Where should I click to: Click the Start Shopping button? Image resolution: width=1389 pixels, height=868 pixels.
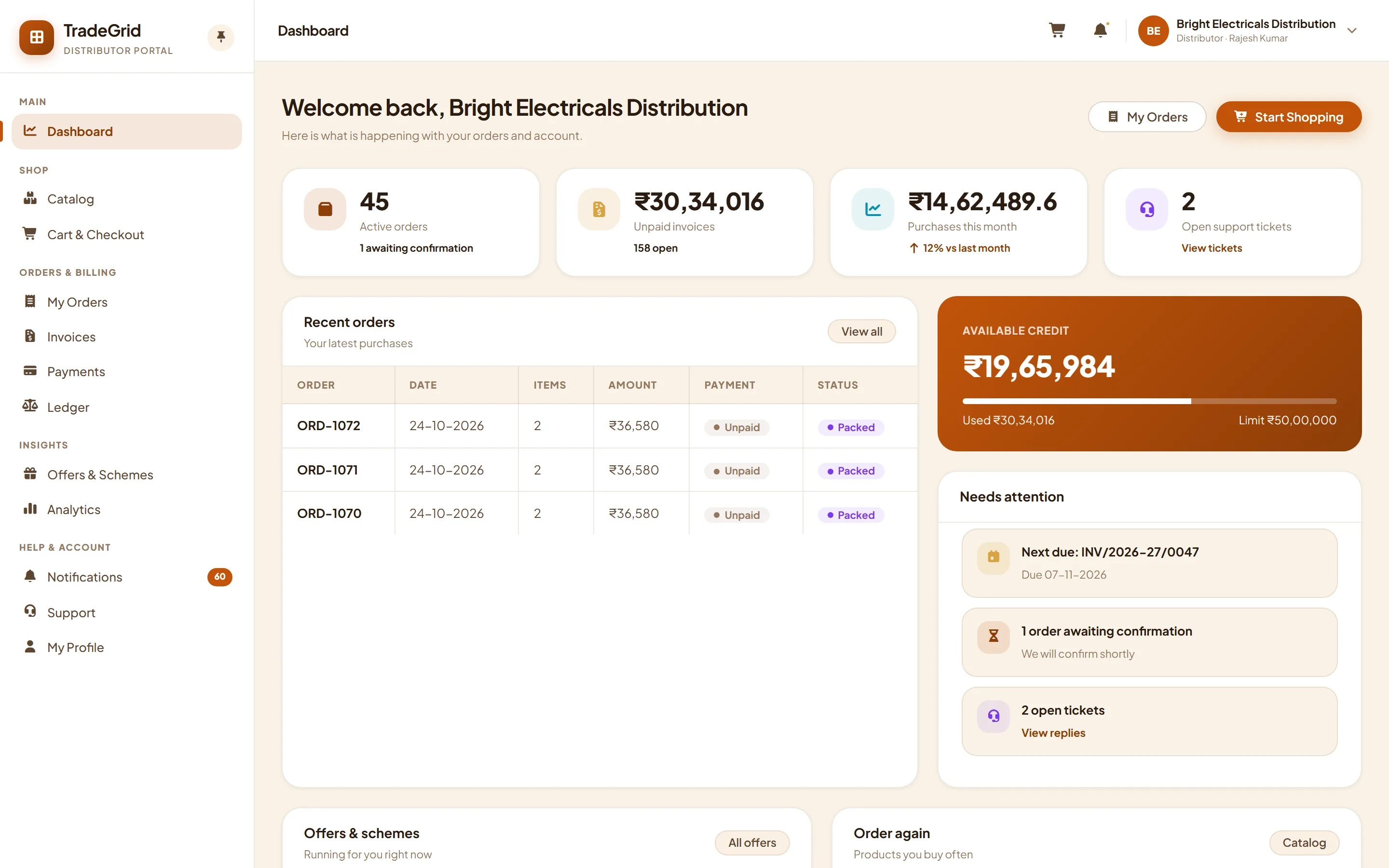[x=1289, y=117]
